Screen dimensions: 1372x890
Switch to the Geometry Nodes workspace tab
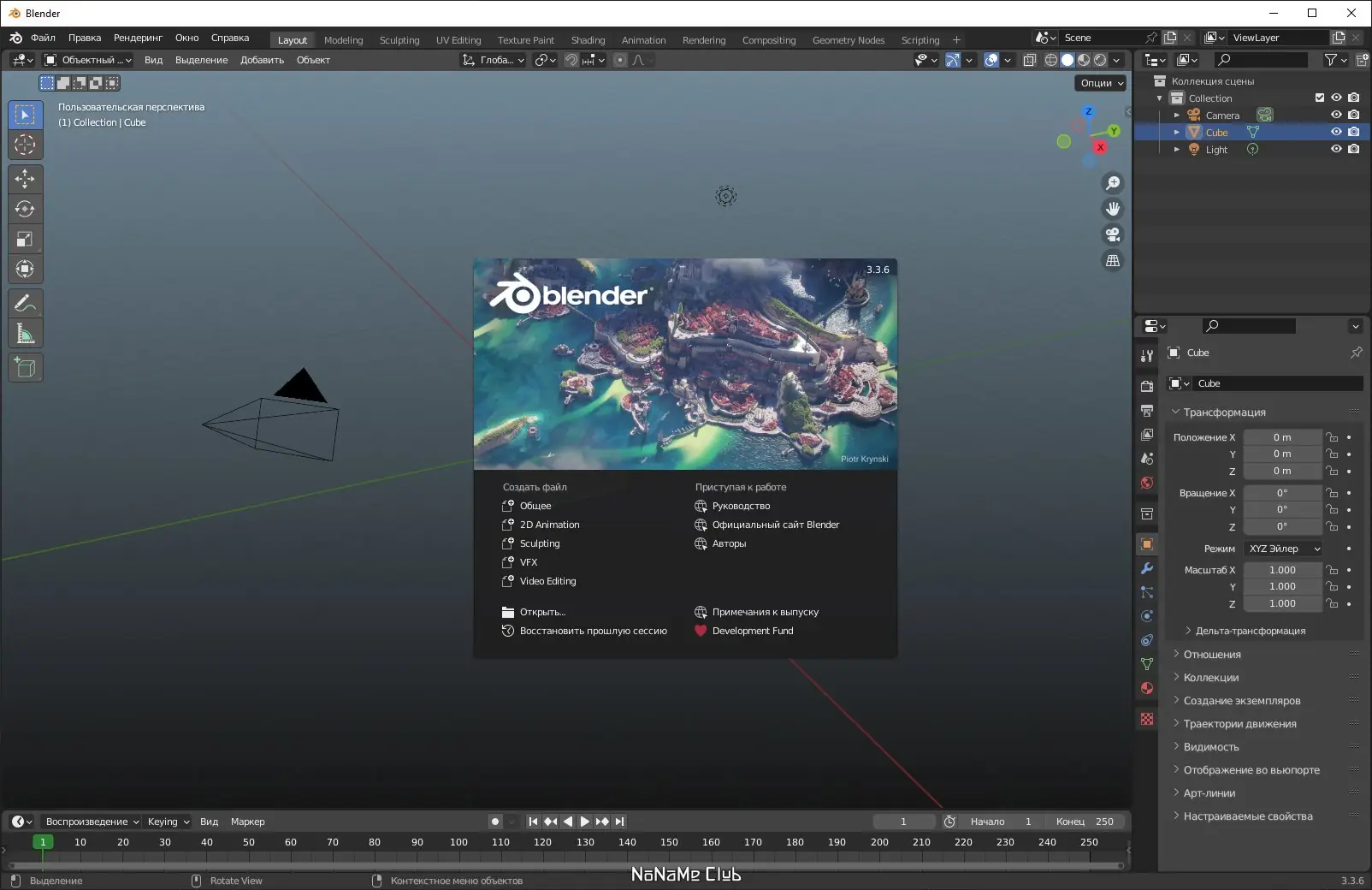tap(849, 40)
